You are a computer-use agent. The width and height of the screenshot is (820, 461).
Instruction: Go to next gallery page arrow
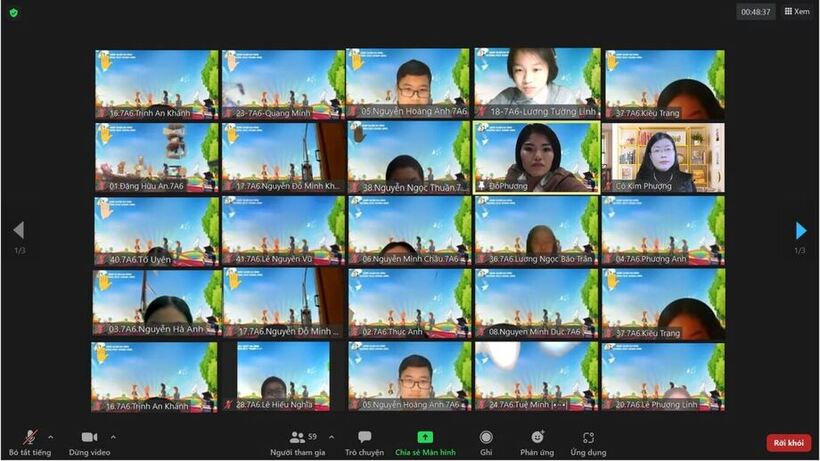point(800,231)
